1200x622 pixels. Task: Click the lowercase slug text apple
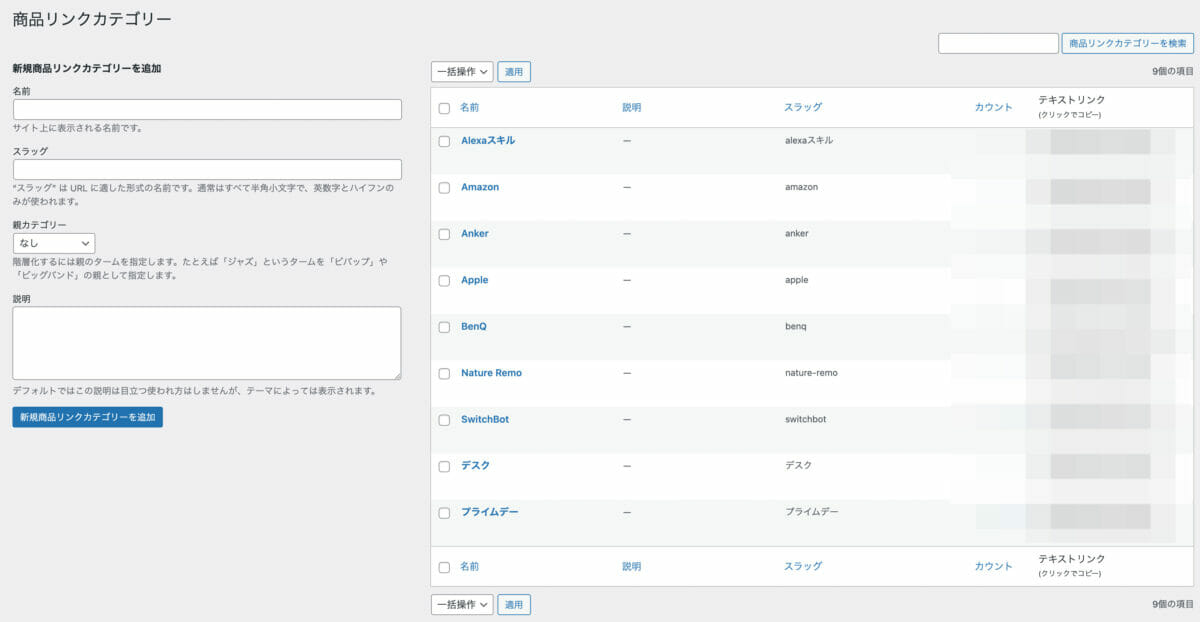(797, 280)
